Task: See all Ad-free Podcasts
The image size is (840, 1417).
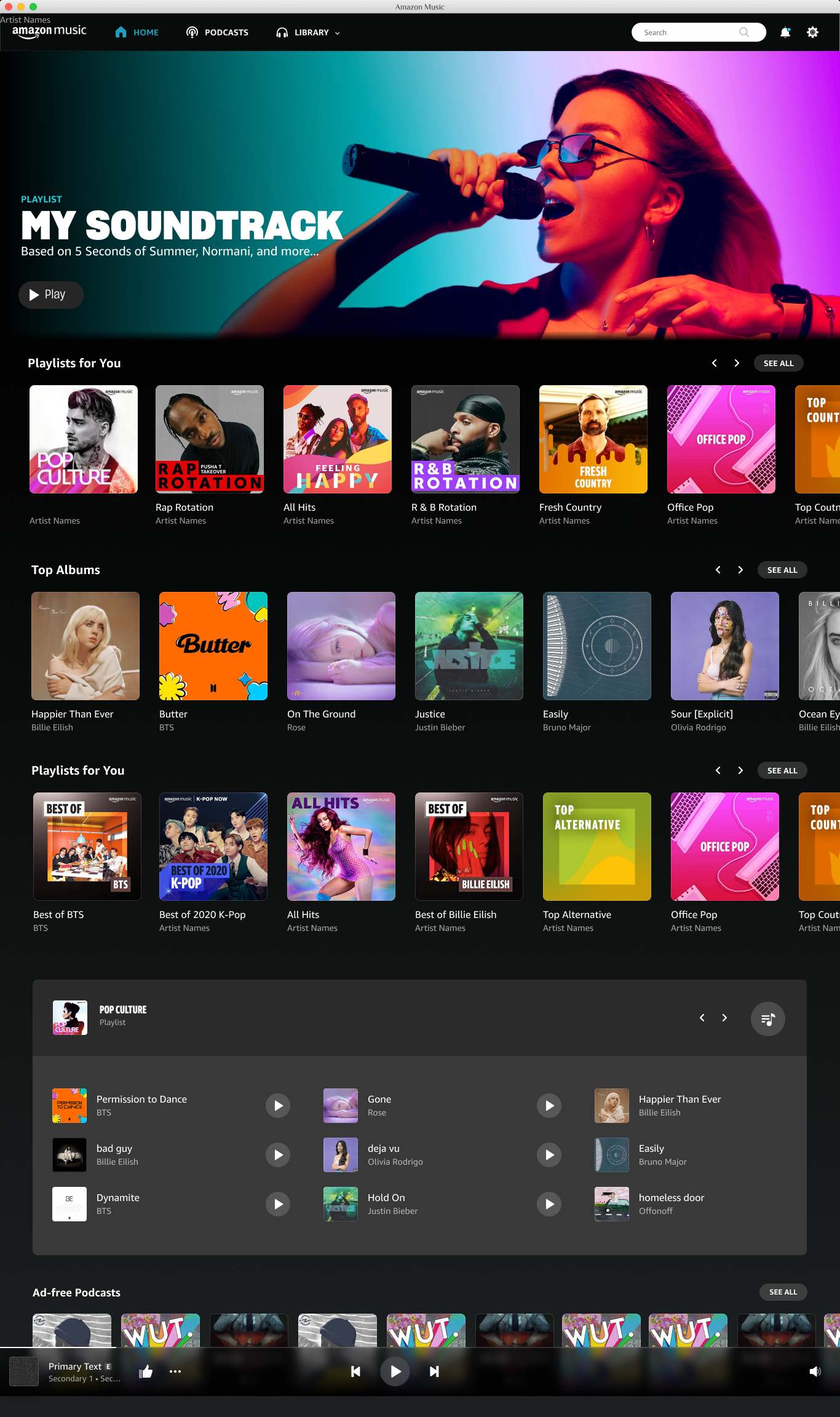Action: pos(783,1292)
